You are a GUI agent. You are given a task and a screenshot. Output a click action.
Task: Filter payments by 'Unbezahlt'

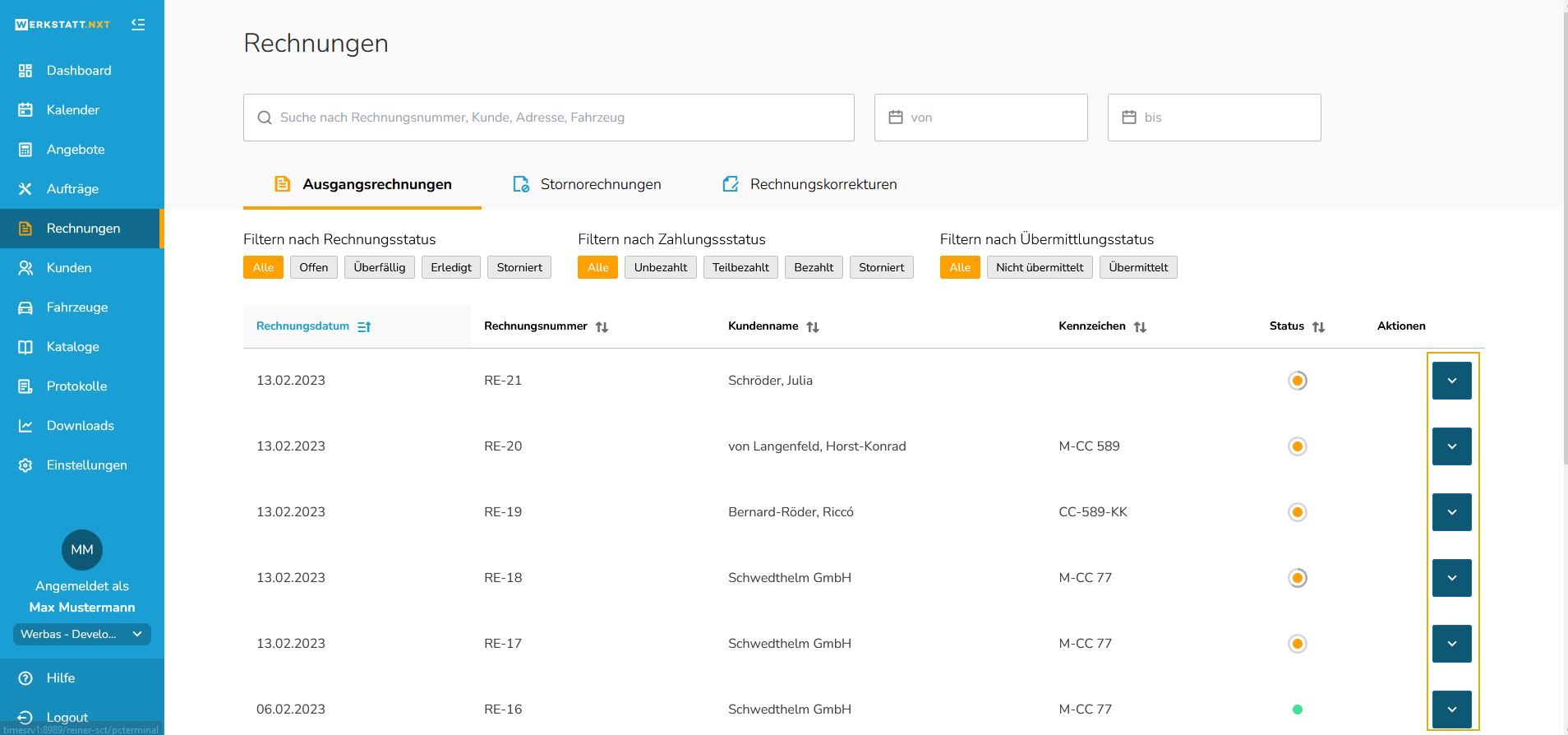661,267
